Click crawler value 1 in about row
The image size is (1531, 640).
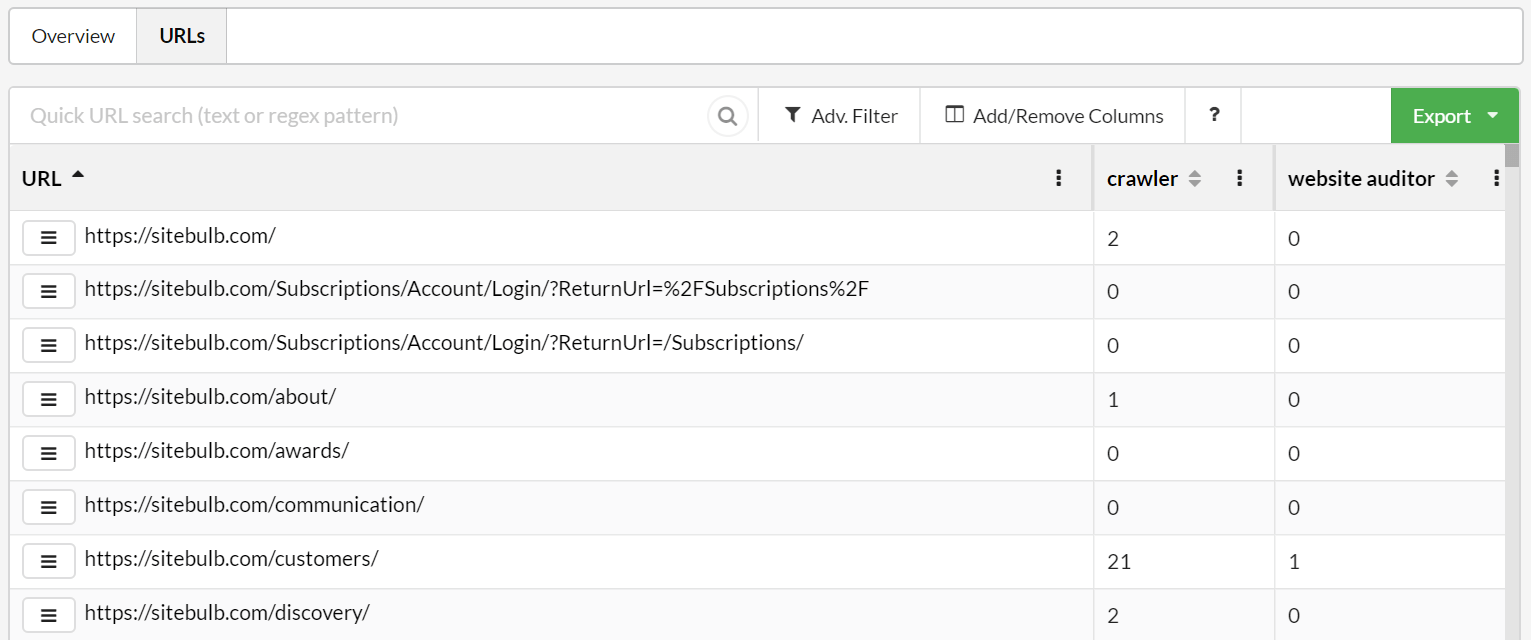pyautogui.click(x=1113, y=400)
